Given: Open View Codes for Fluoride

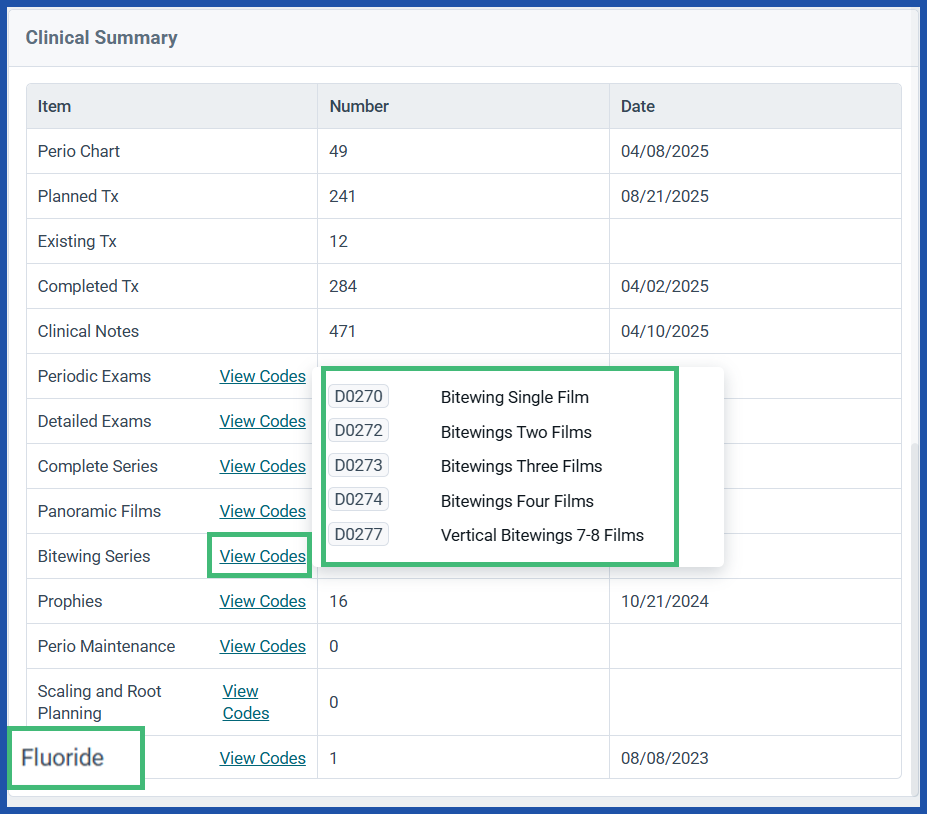Looking at the screenshot, I should click(x=262, y=758).
